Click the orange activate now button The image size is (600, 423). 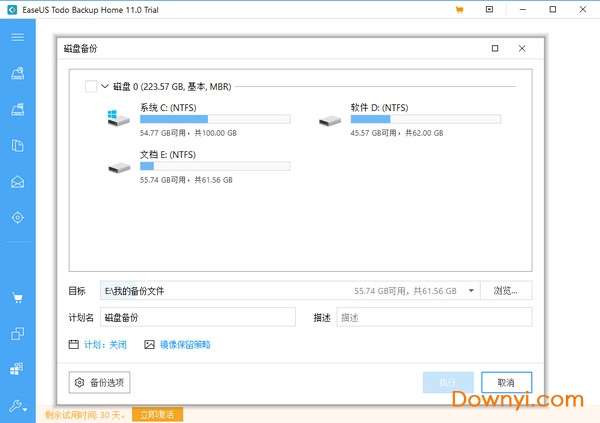pos(157,415)
